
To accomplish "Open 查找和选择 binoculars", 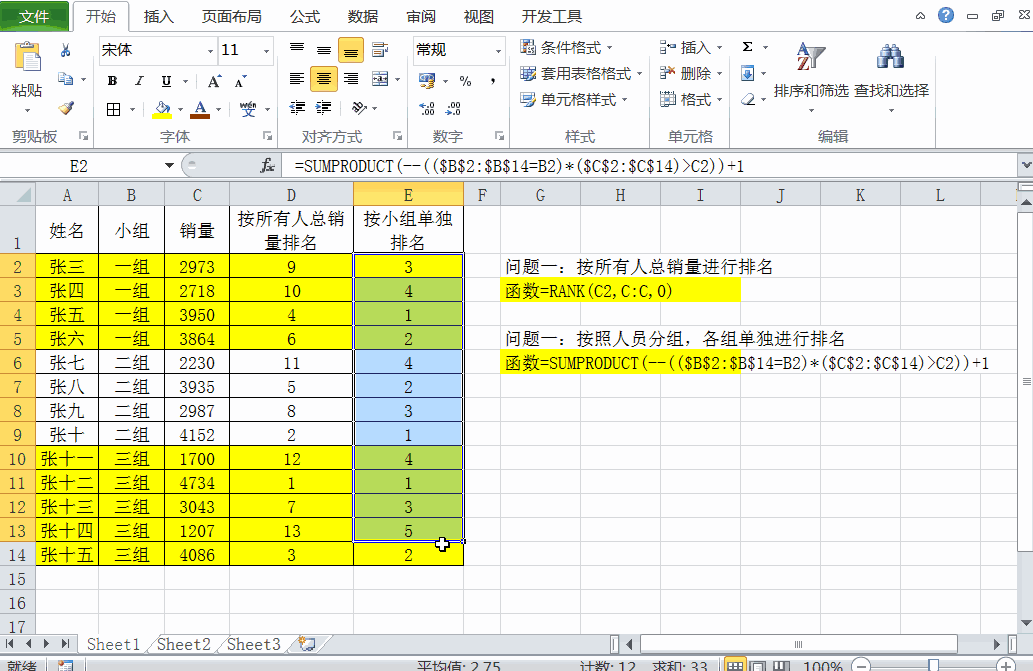I will (891, 76).
